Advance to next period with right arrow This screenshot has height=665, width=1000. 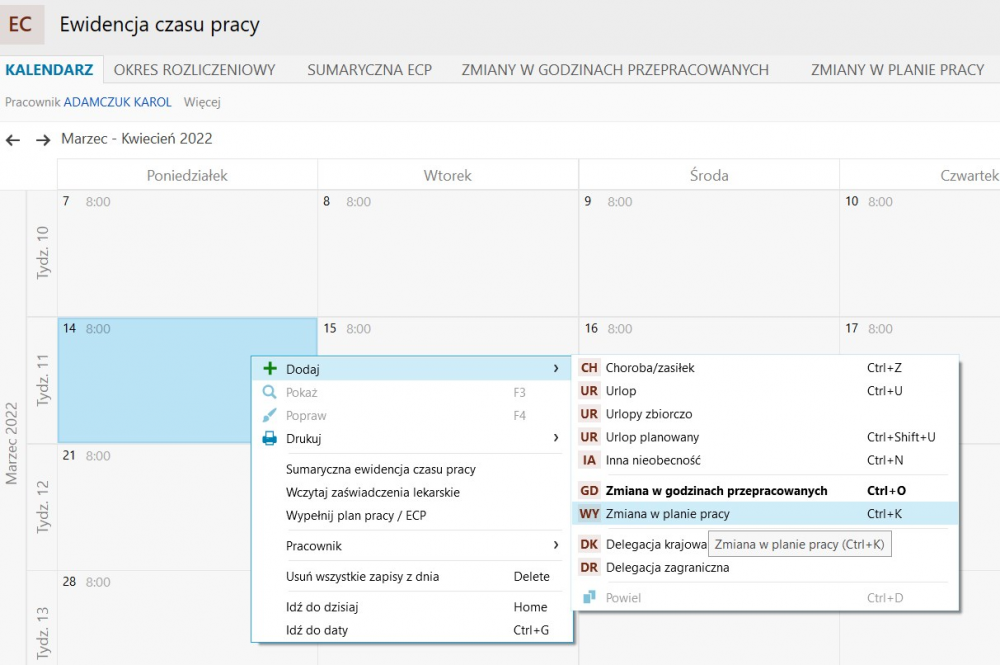43,140
